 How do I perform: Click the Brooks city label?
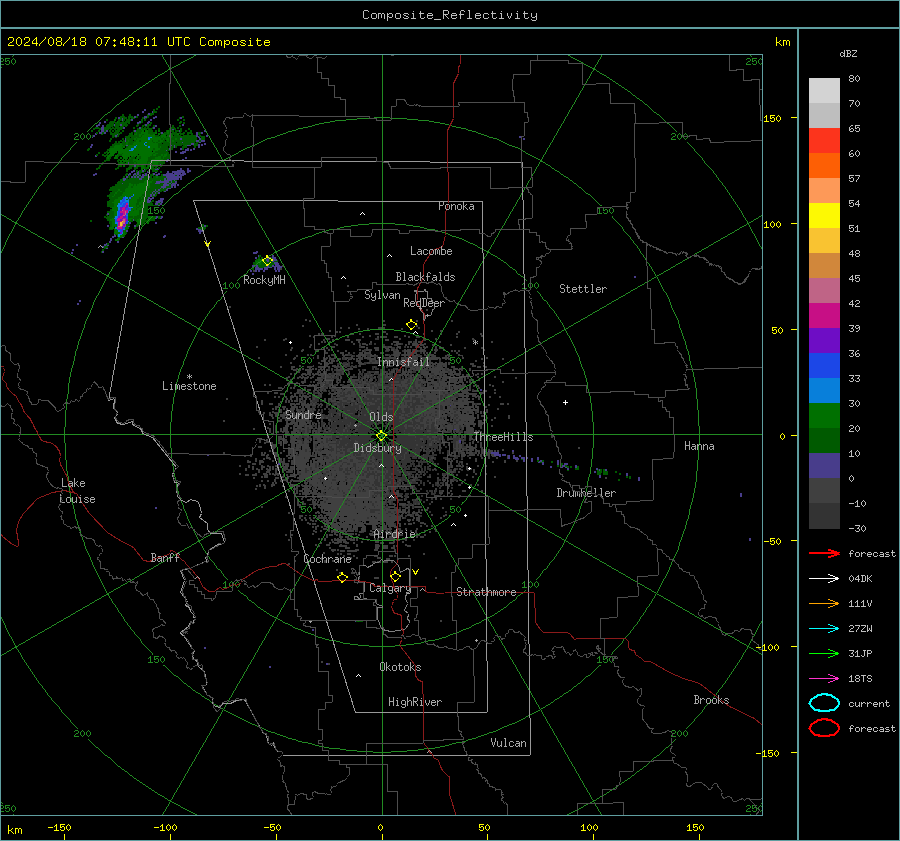711,700
